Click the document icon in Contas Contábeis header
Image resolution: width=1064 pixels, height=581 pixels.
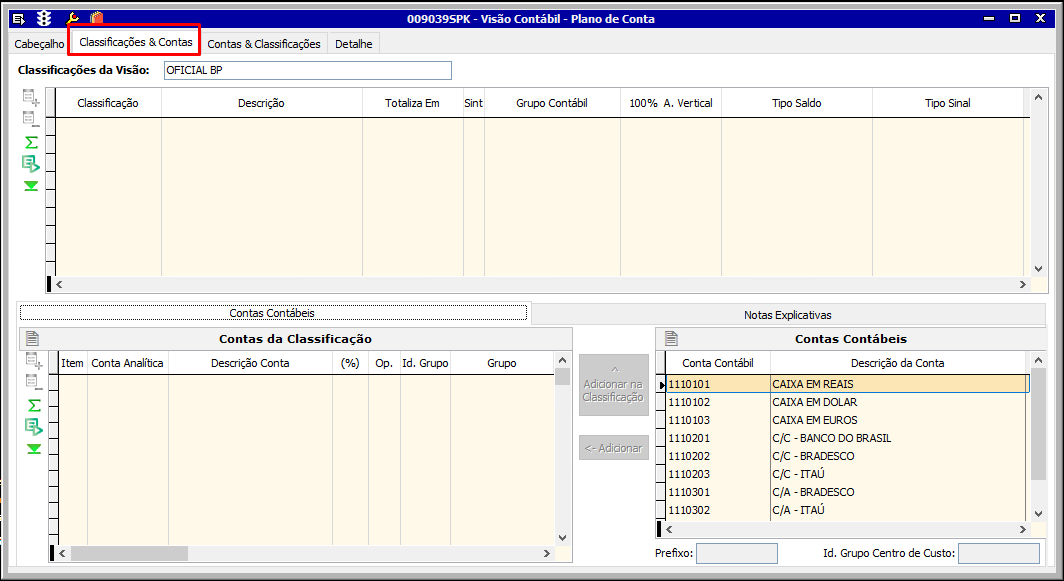(x=671, y=339)
